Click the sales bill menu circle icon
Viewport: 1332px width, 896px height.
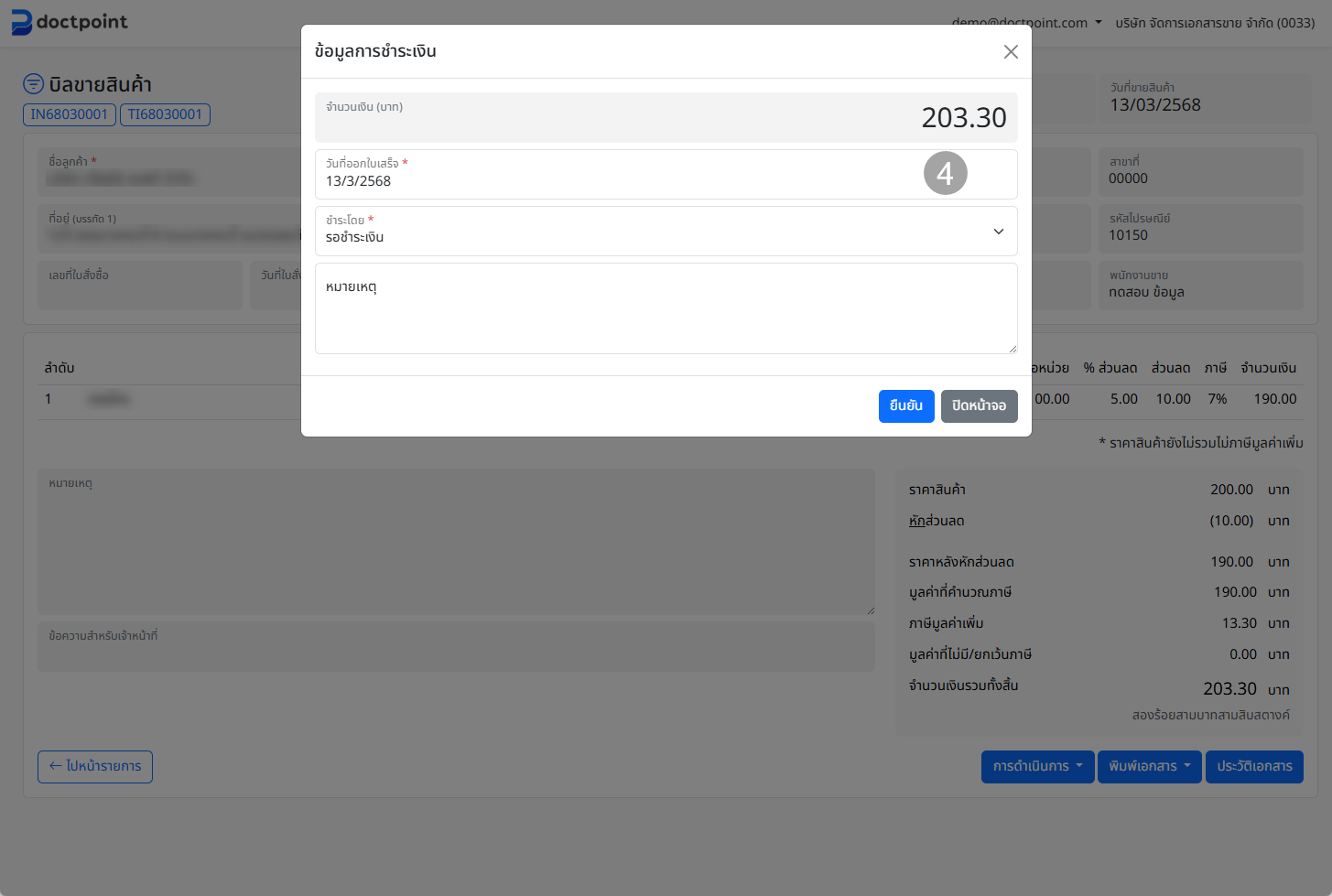coord(33,84)
